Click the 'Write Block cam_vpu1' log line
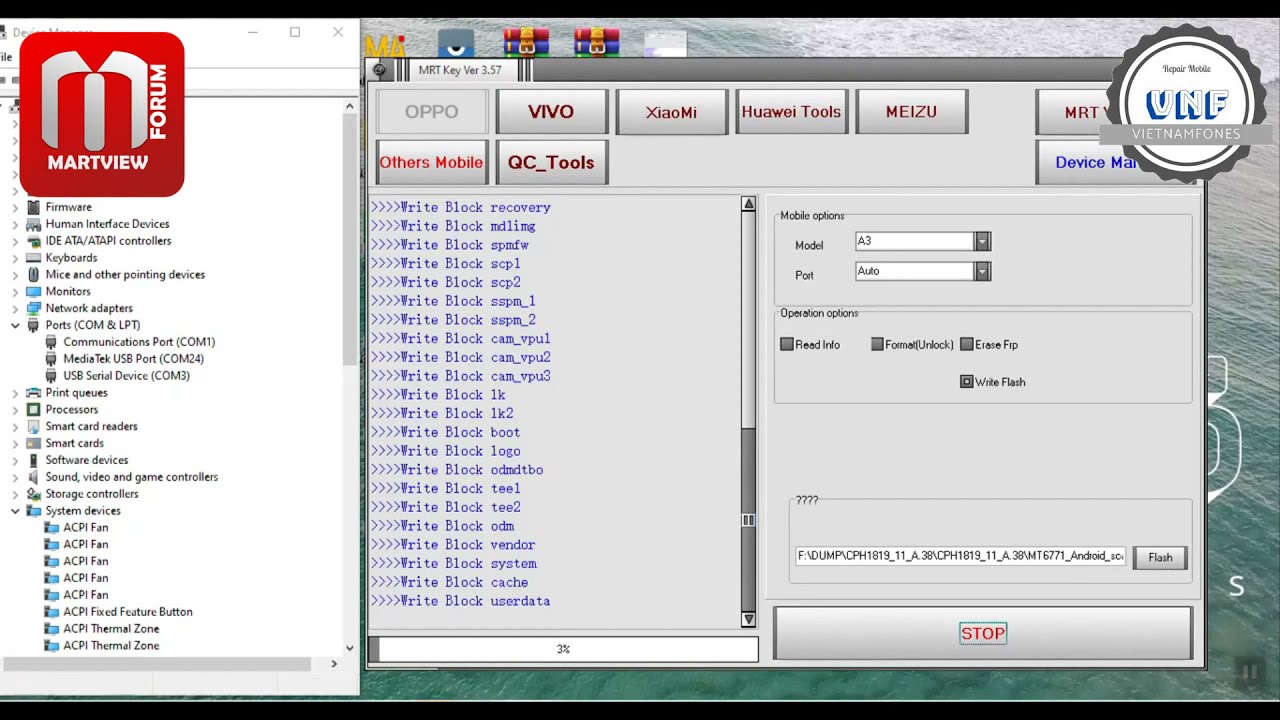 coord(461,339)
